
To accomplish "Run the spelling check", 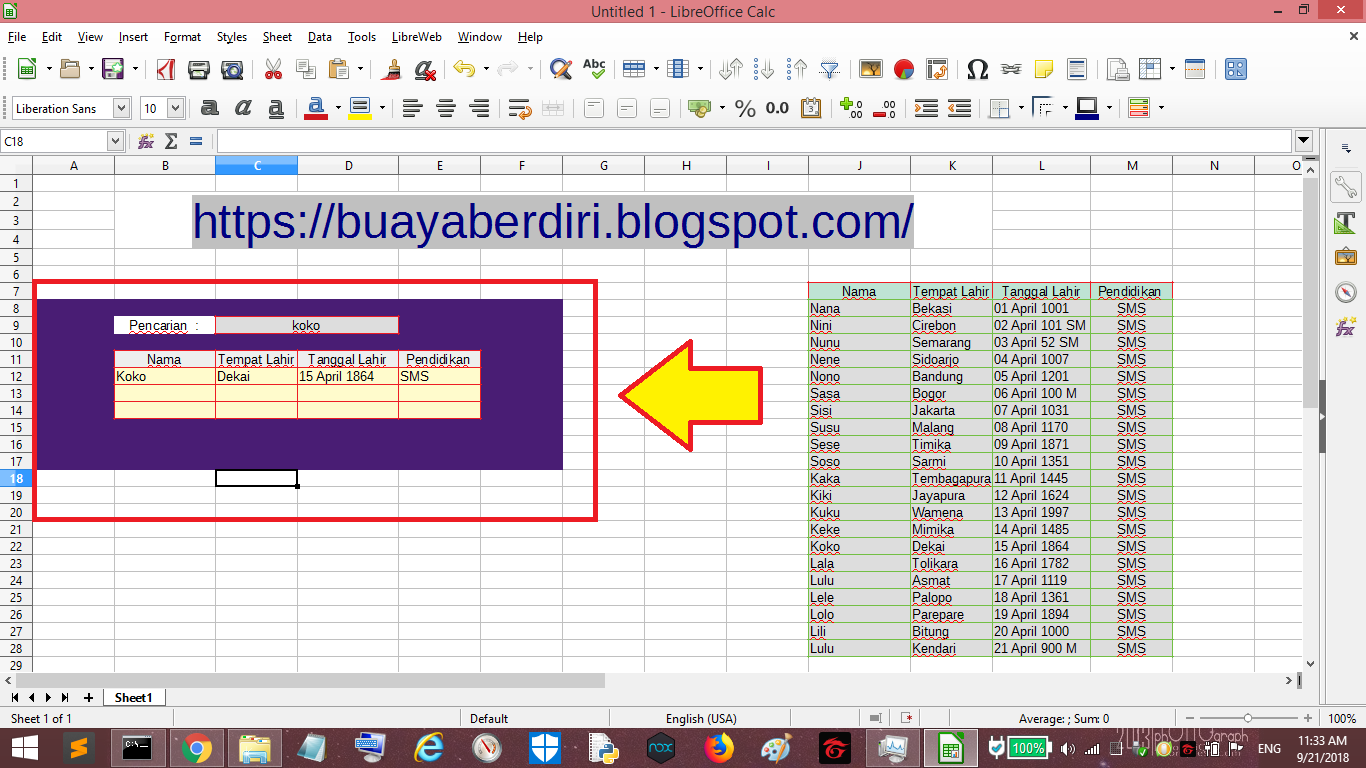I will 592,68.
